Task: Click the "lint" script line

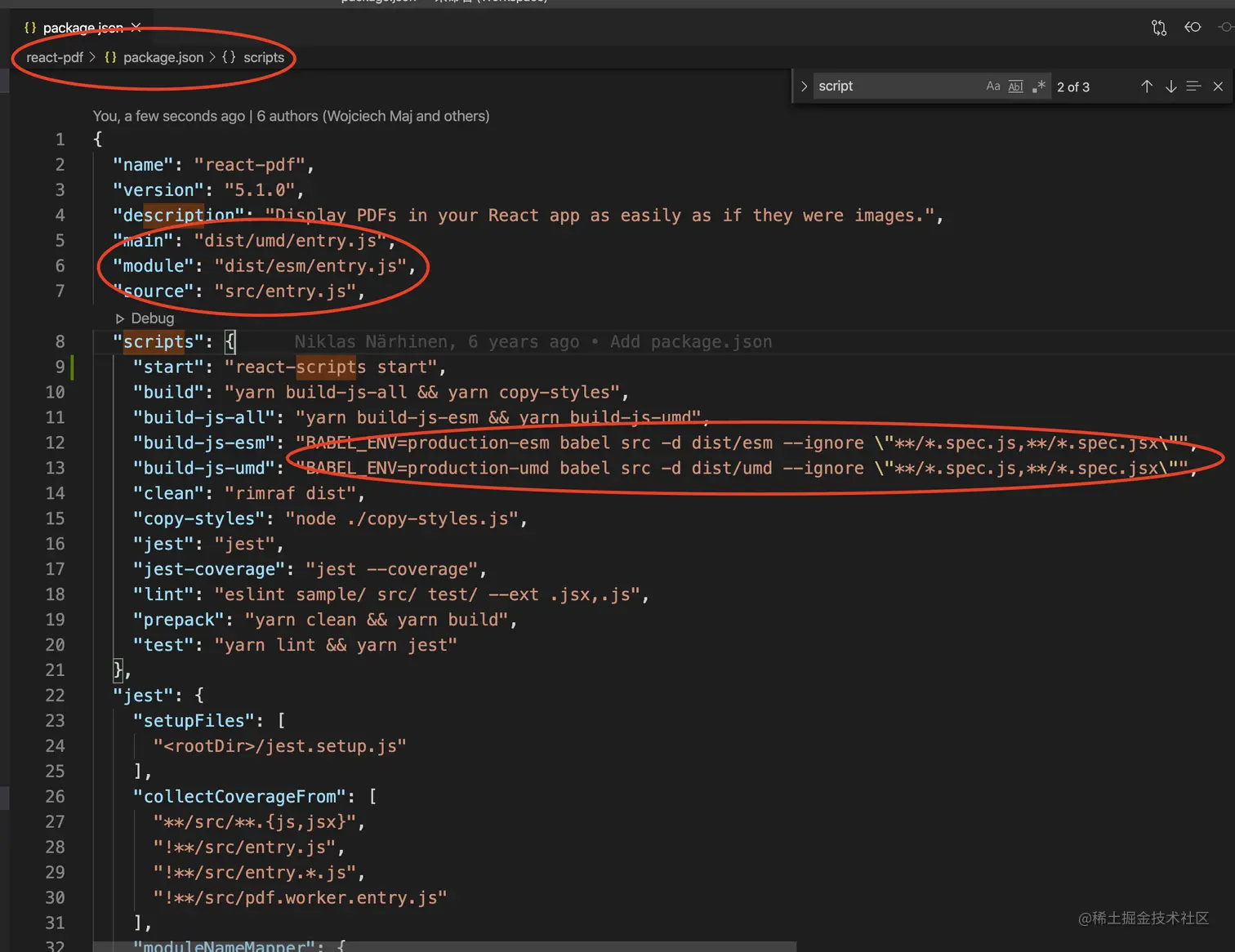Action: [x=390, y=595]
